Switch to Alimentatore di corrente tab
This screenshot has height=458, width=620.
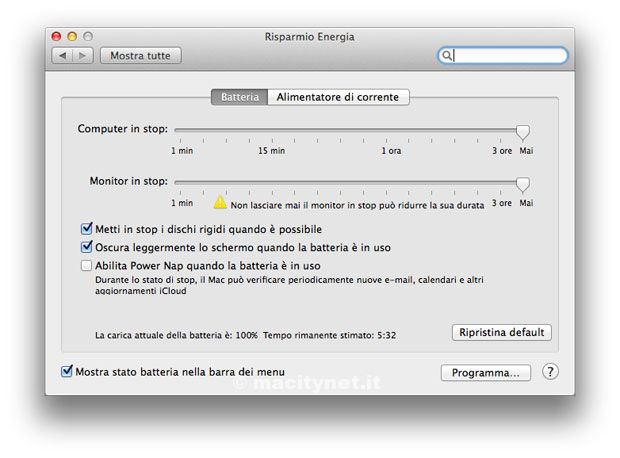[338, 97]
